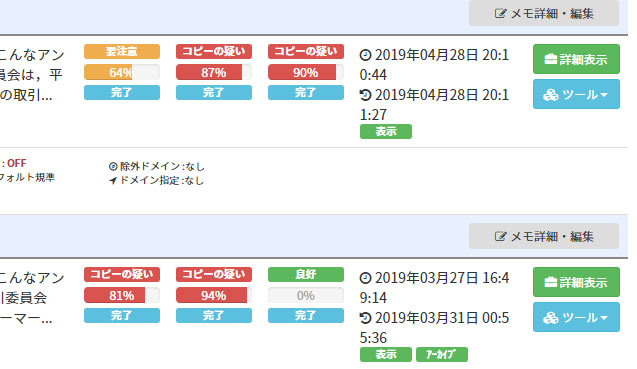Viewport: 637px width, 369px height.
Task: Click briefcase icon in first 詳細表示 button
Action: point(550,59)
